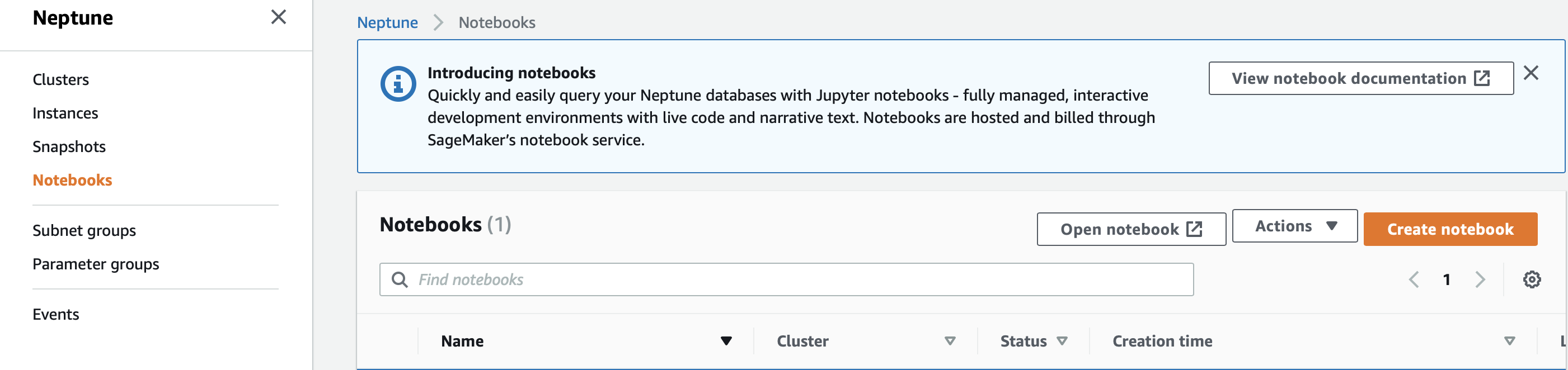Image resolution: width=1568 pixels, height=370 pixels.
Task: Select Snapshots in the sidebar
Action: [x=69, y=146]
